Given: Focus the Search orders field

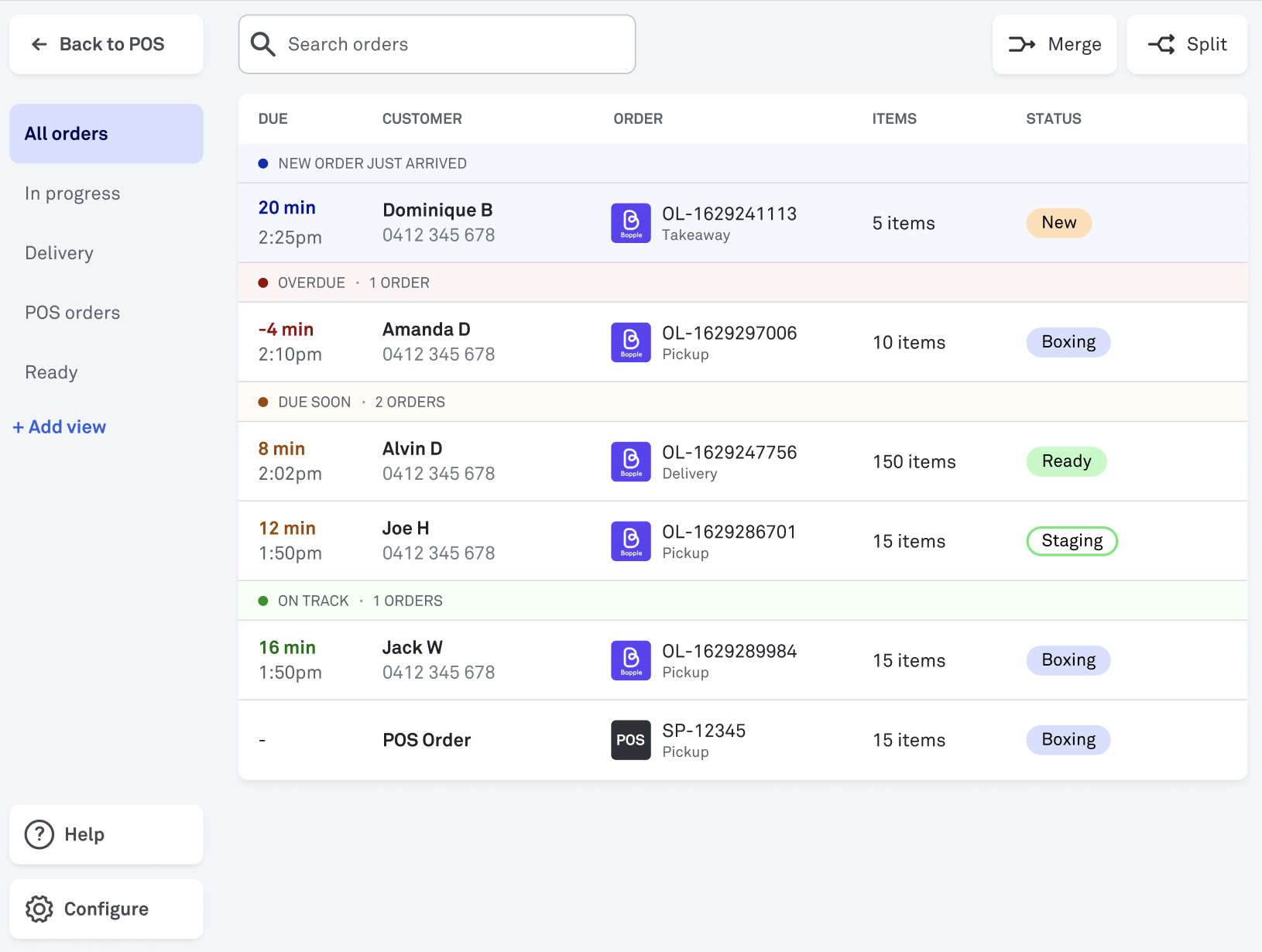Looking at the screenshot, I should (437, 44).
